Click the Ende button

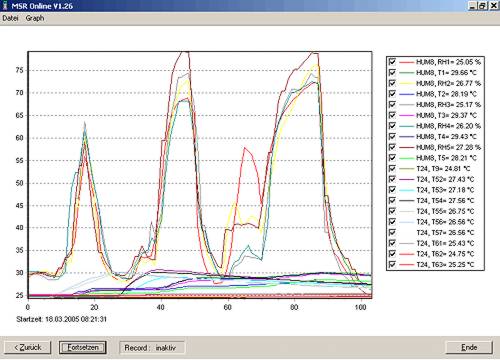click(469, 347)
